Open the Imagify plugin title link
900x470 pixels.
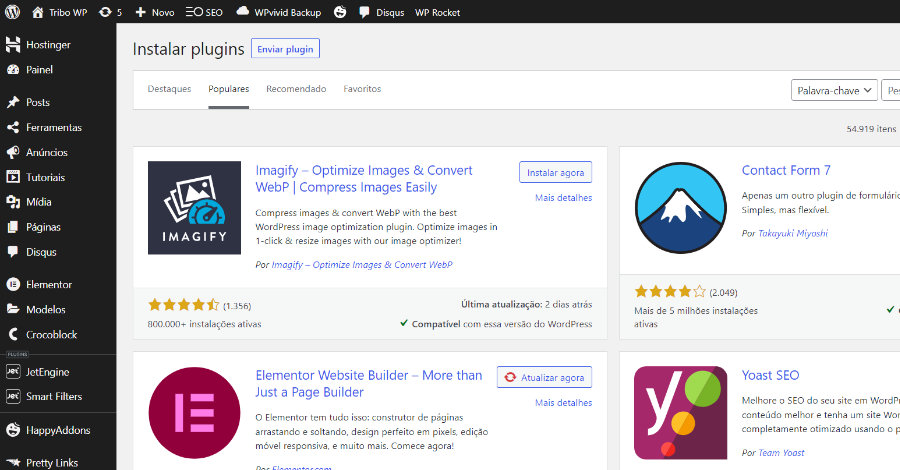coord(364,178)
